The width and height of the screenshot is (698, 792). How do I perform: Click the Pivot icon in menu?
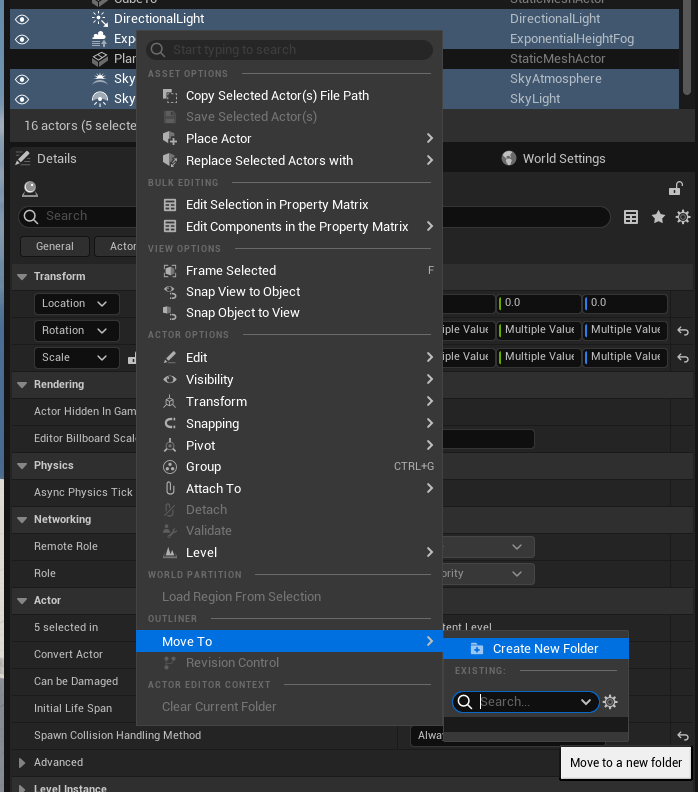[170, 446]
